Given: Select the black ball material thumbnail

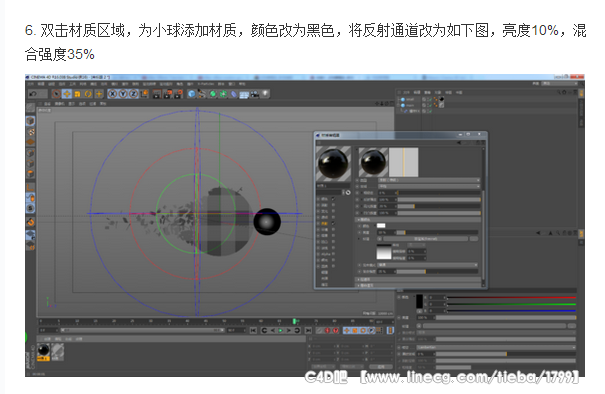Looking at the screenshot, I should (43, 350).
